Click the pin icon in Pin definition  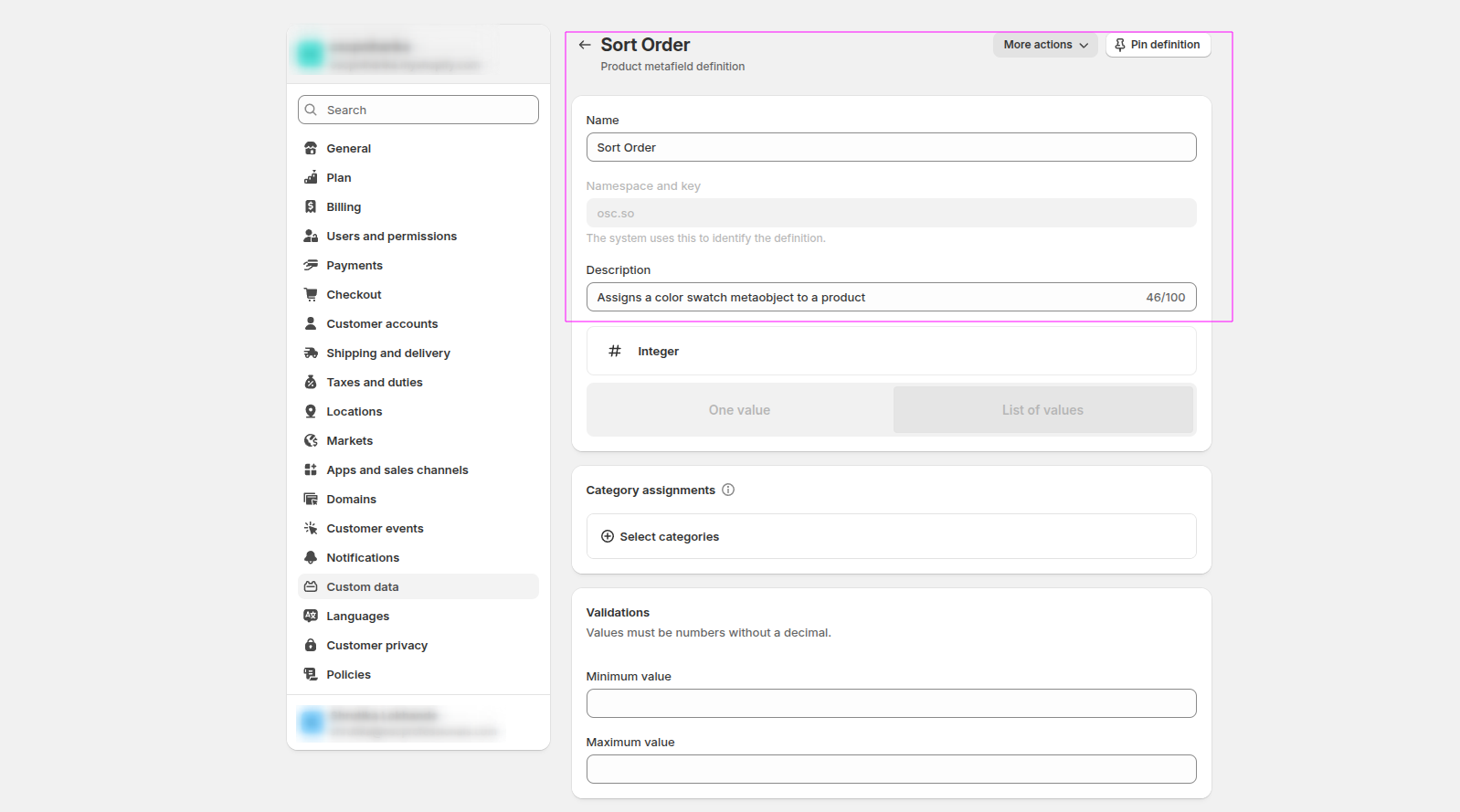point(1120,45)
